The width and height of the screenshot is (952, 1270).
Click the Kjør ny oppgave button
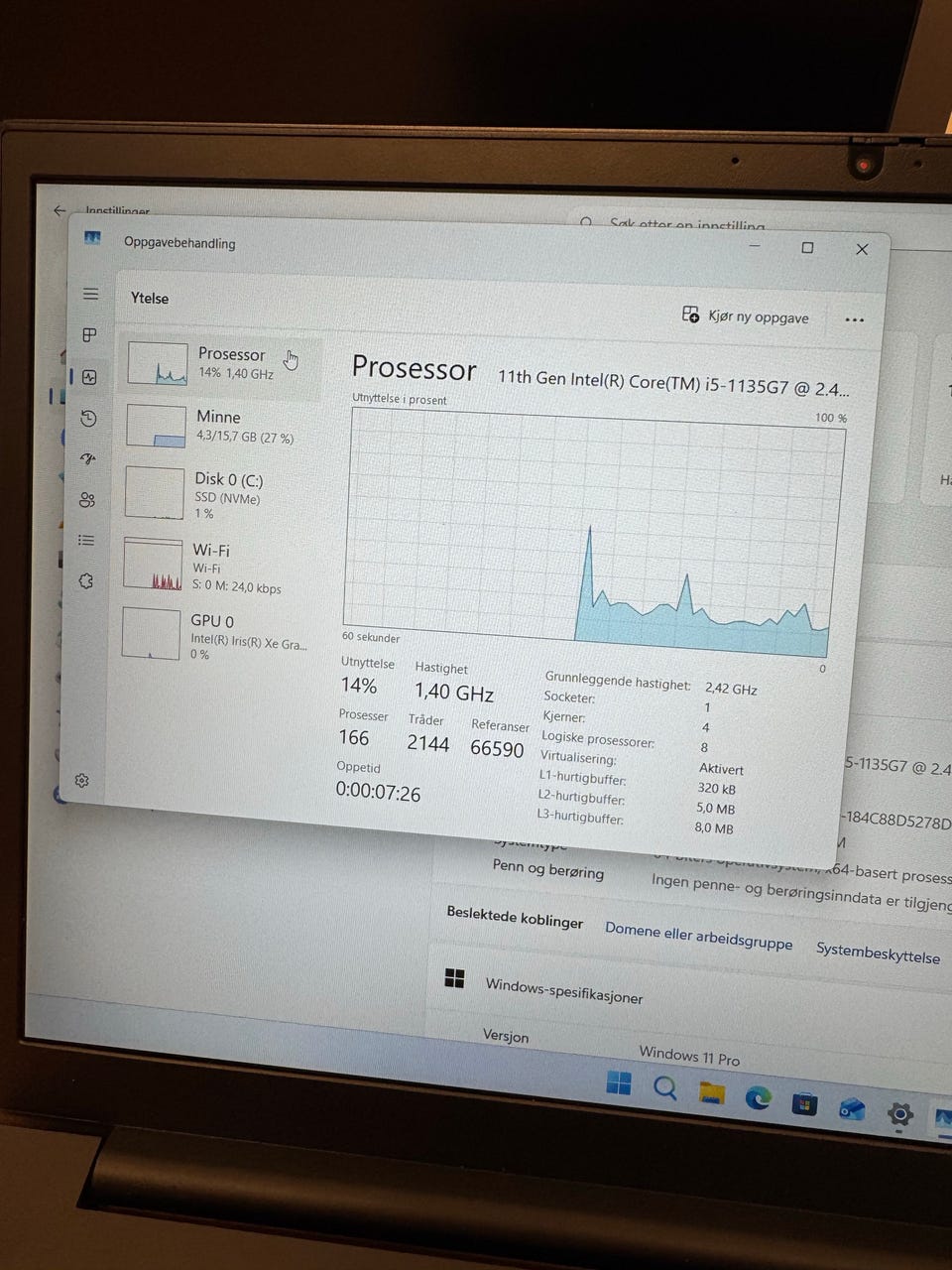746,317
